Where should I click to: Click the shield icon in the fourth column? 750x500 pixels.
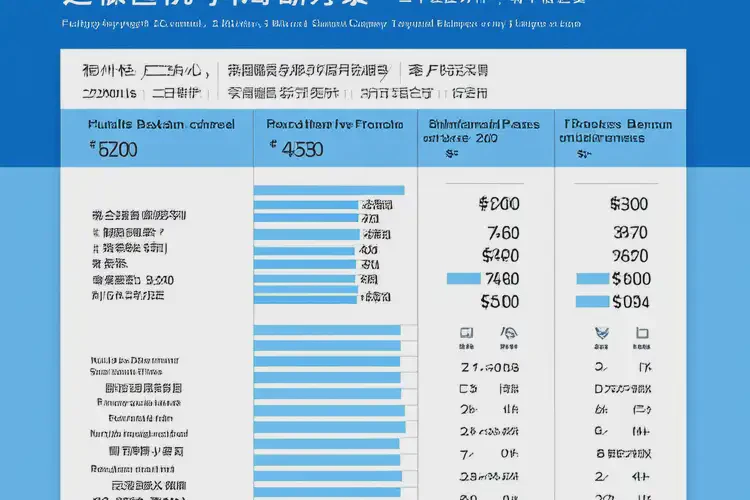pyautogui.click(x=602, y=334)
